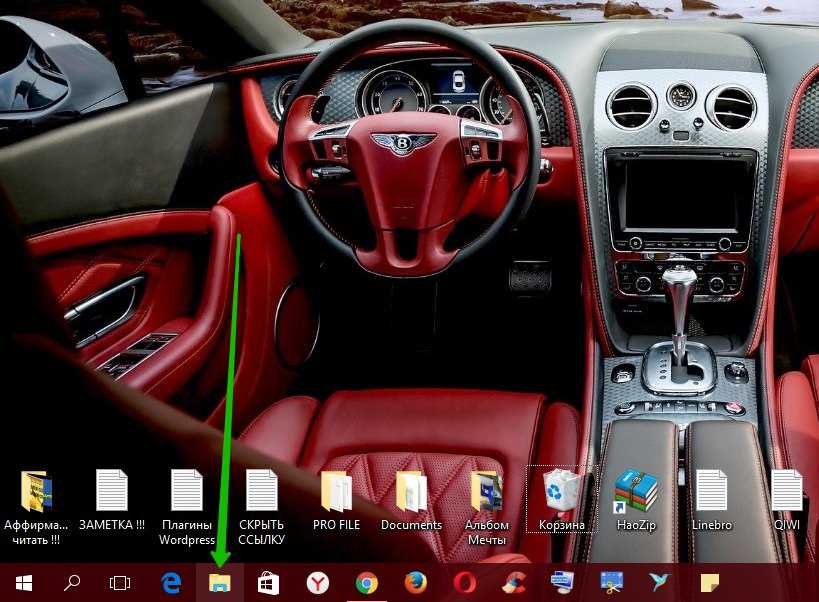Launch Mozilla Firefox from the taskbar
The height and width of the screenshot is (602, 819).
pyautogui.click(x=415, y=583)
